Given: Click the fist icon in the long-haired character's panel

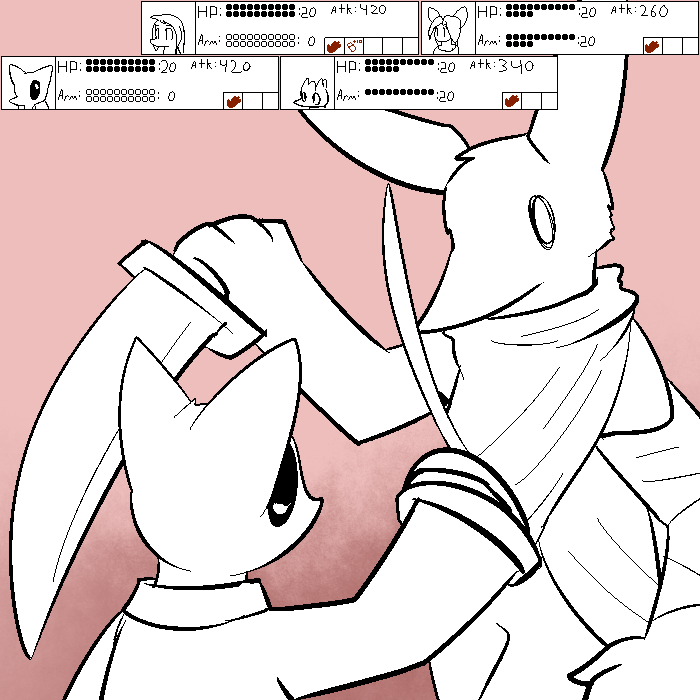Looking at the screenshot, I should point(334,45).
